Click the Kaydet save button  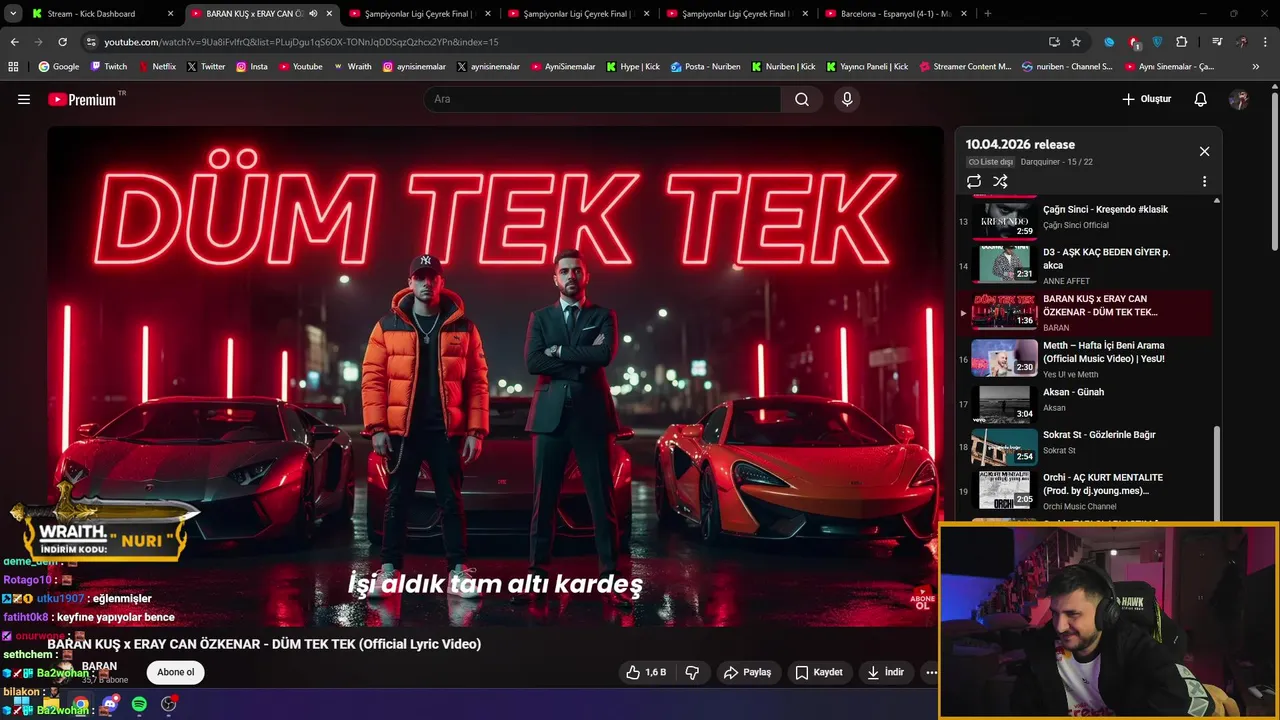[818, 672]
